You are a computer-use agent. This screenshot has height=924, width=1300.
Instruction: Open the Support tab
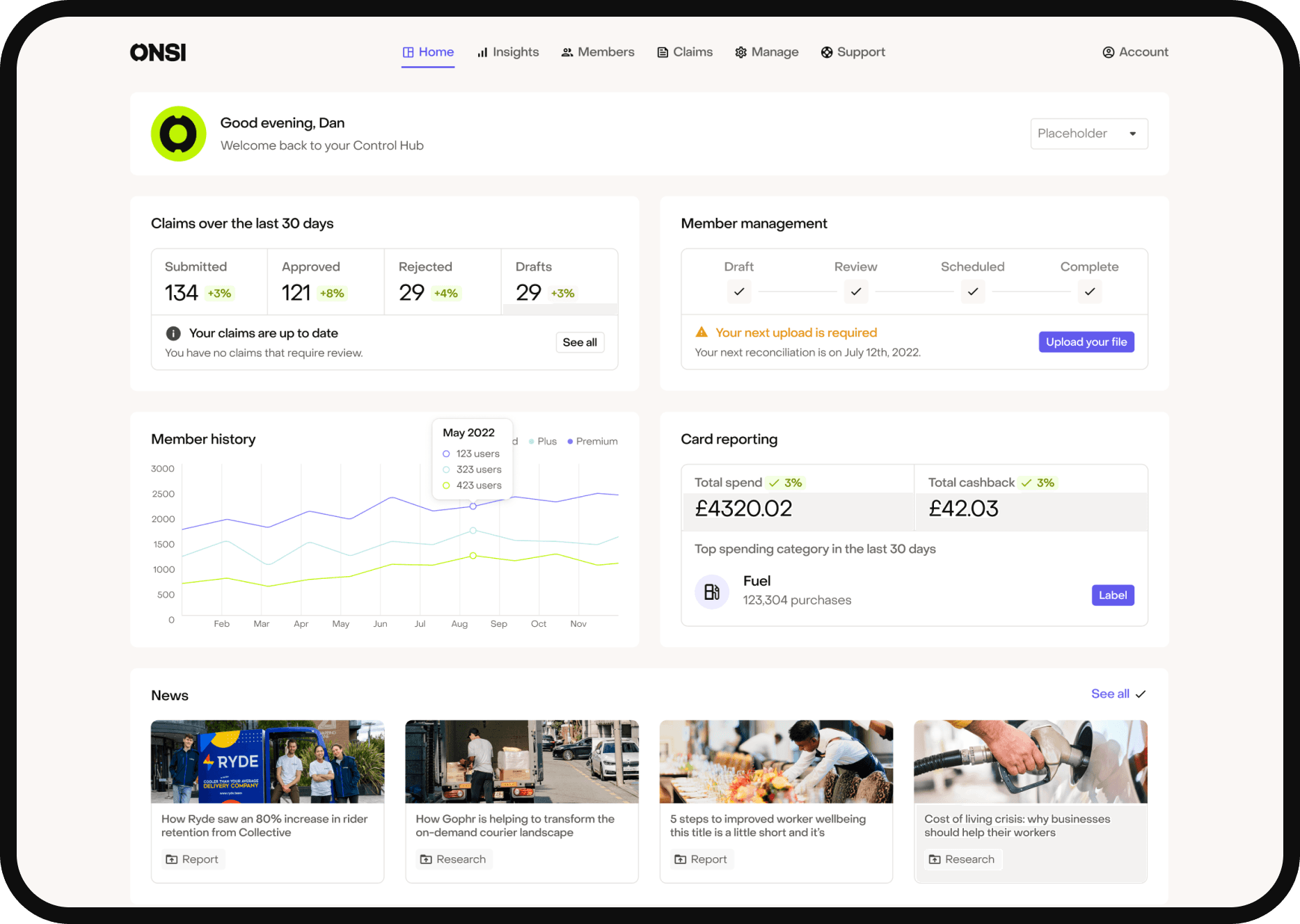tap(853, 52)
